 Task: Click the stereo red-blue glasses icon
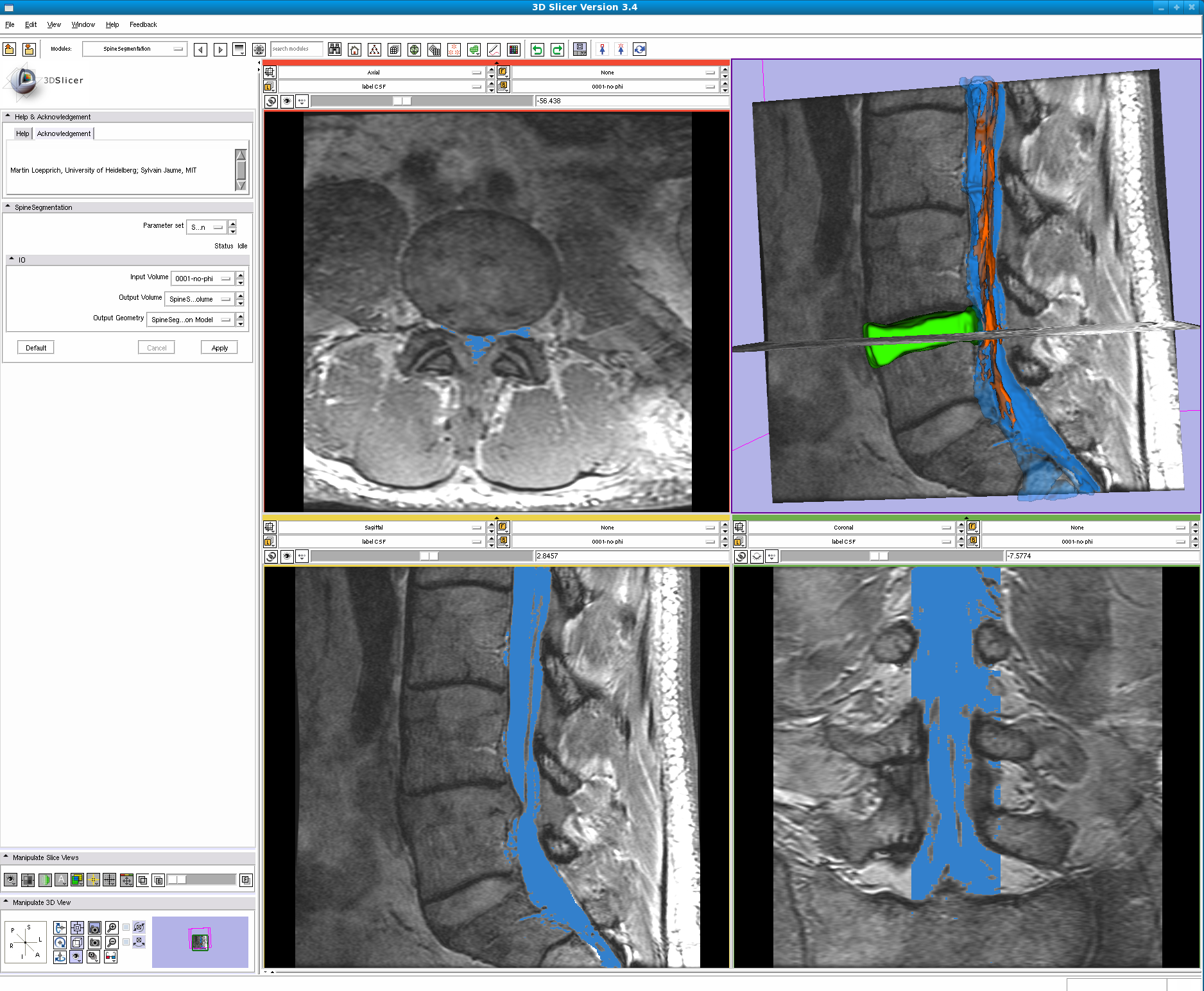click(110, 957)
